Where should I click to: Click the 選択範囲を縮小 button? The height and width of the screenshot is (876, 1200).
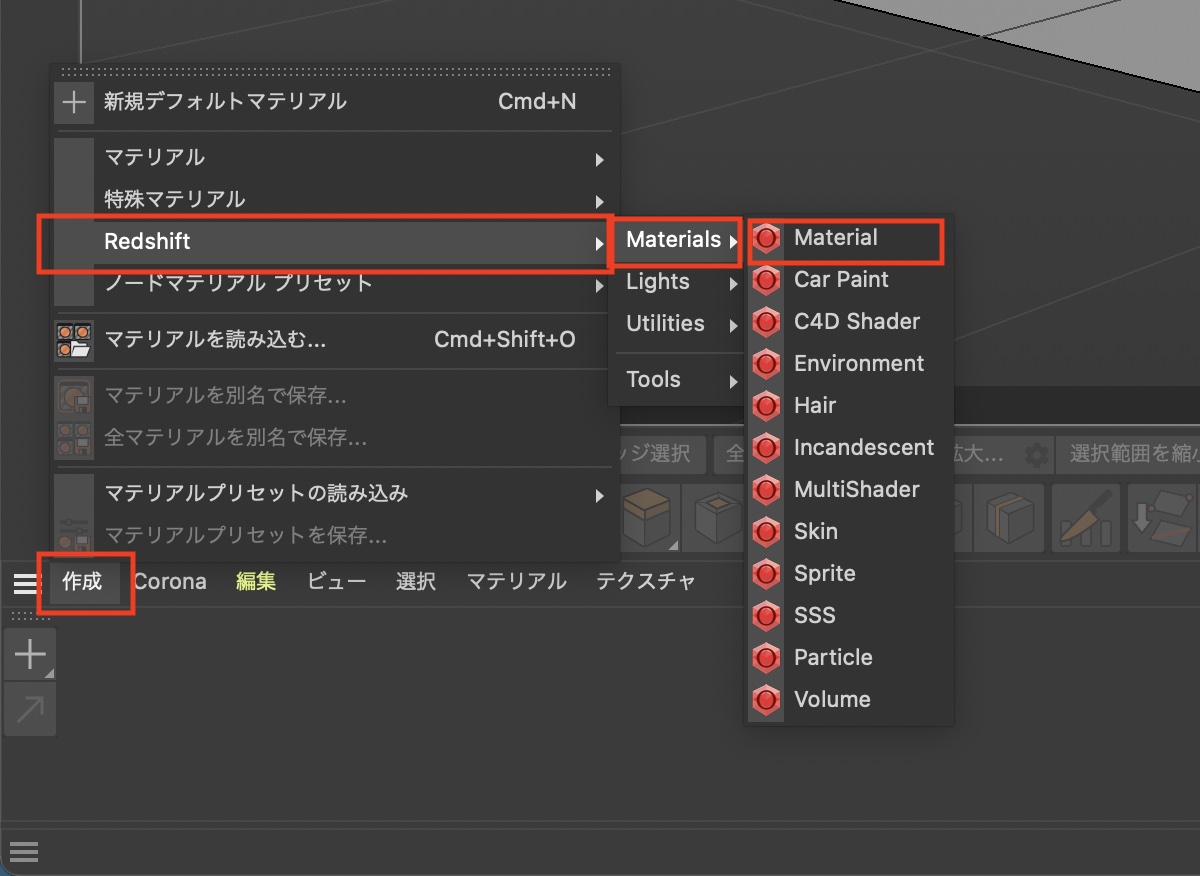click(x=1130, y=455)
